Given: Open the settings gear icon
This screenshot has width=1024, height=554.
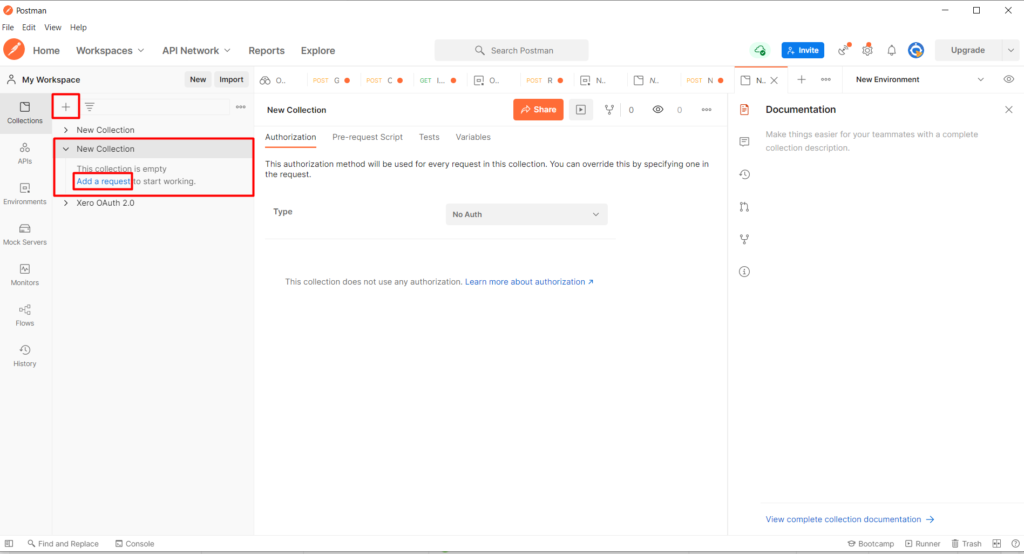Looking at the screenshot, I should pyautogui.click(x=867, y=50).
